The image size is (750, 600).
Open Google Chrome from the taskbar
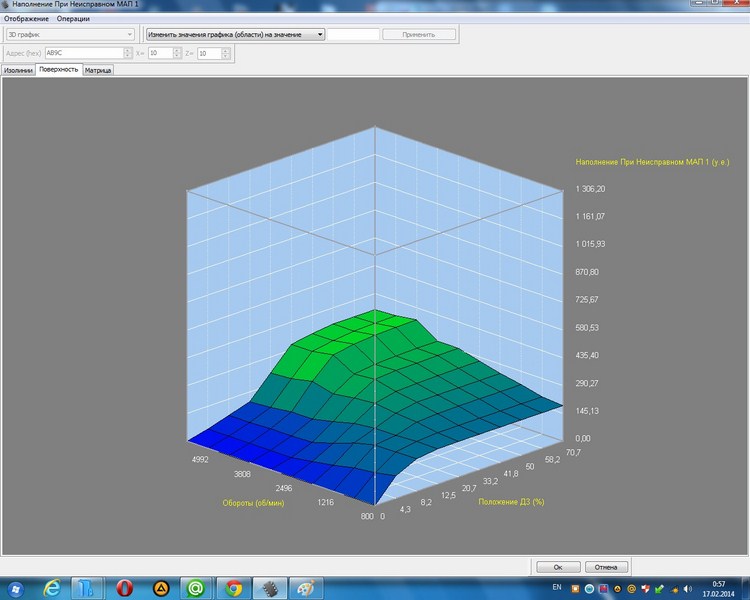click(233, 587)
